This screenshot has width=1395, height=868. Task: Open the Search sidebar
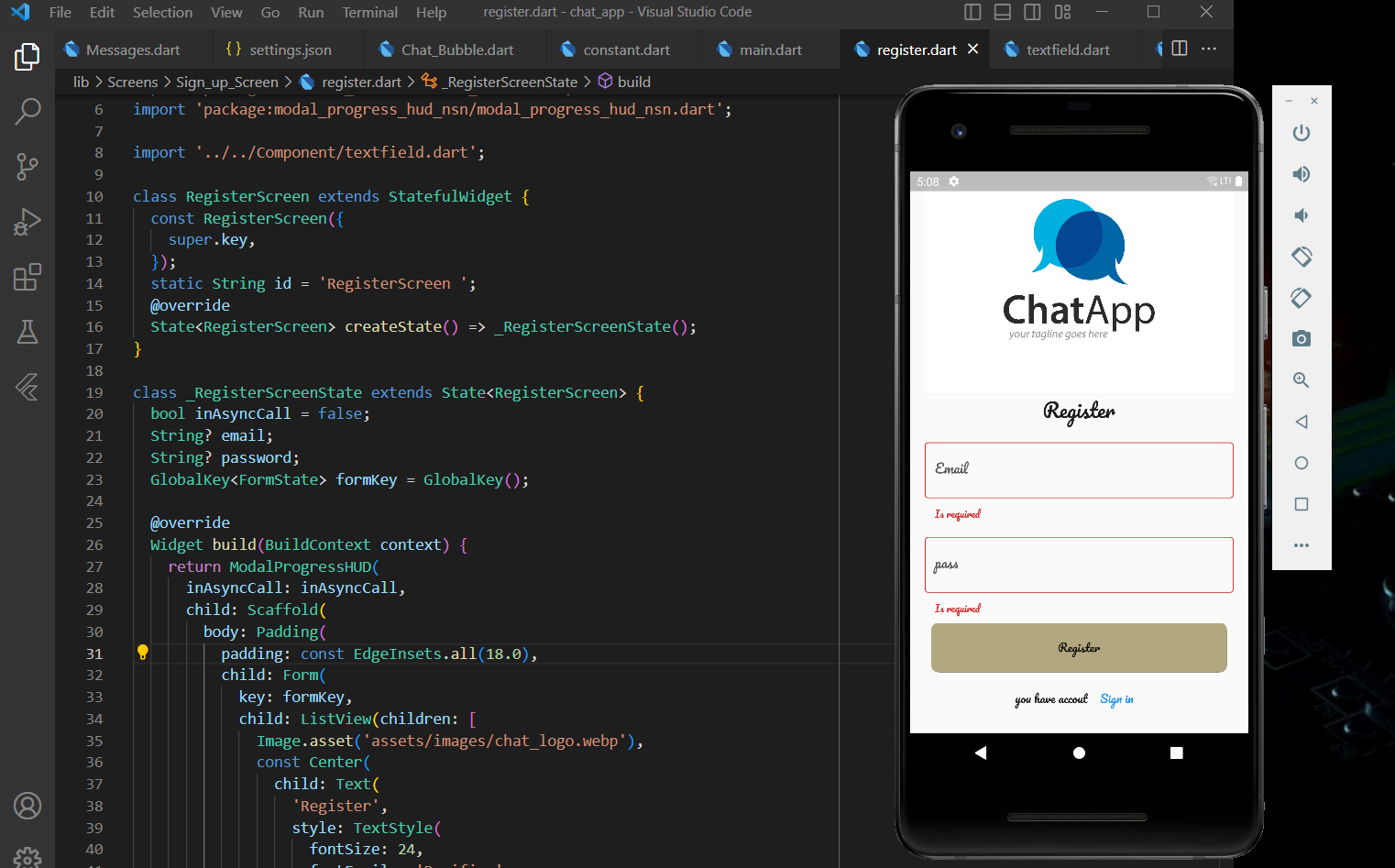[27, 111]
